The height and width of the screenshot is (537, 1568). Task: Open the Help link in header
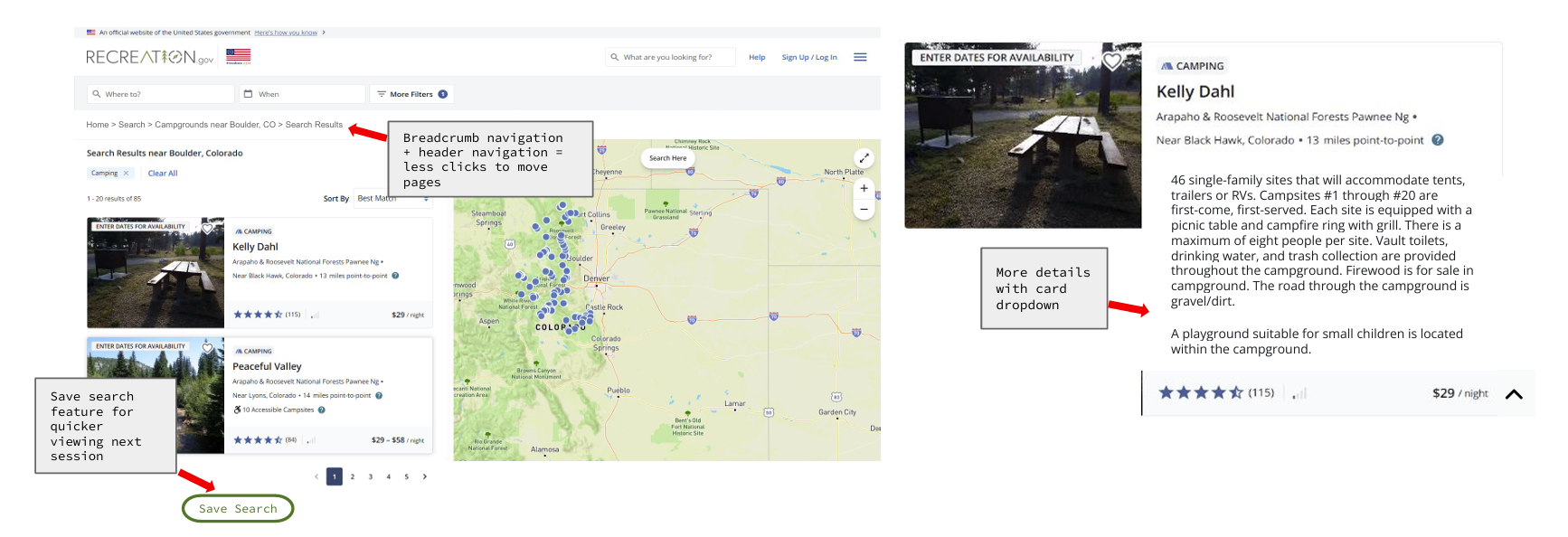coord(757,57)
